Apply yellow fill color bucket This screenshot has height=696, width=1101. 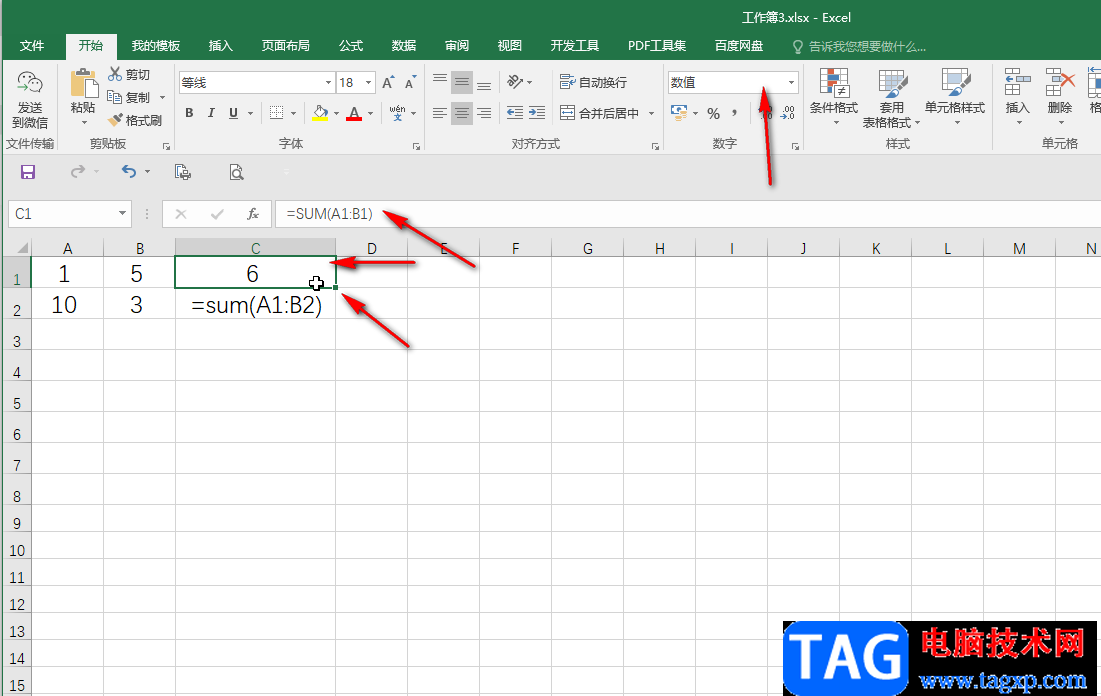320,113
